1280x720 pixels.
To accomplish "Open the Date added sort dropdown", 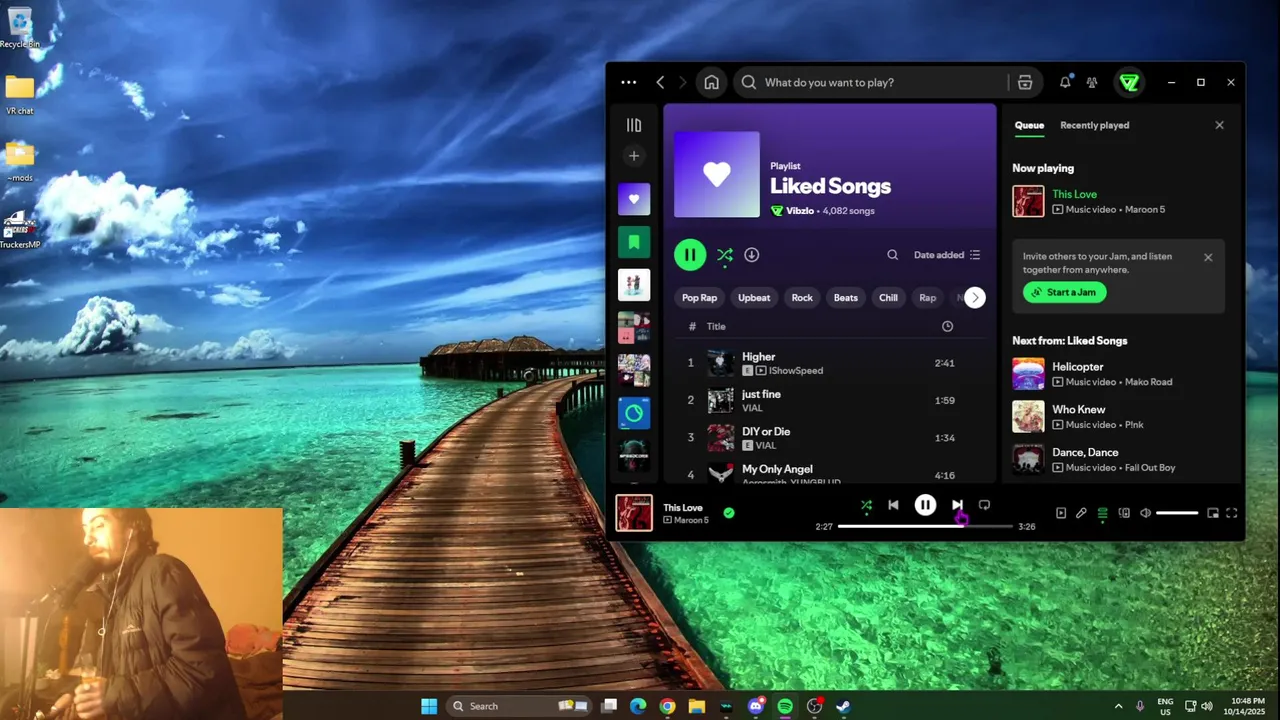I will coord(947,255).
